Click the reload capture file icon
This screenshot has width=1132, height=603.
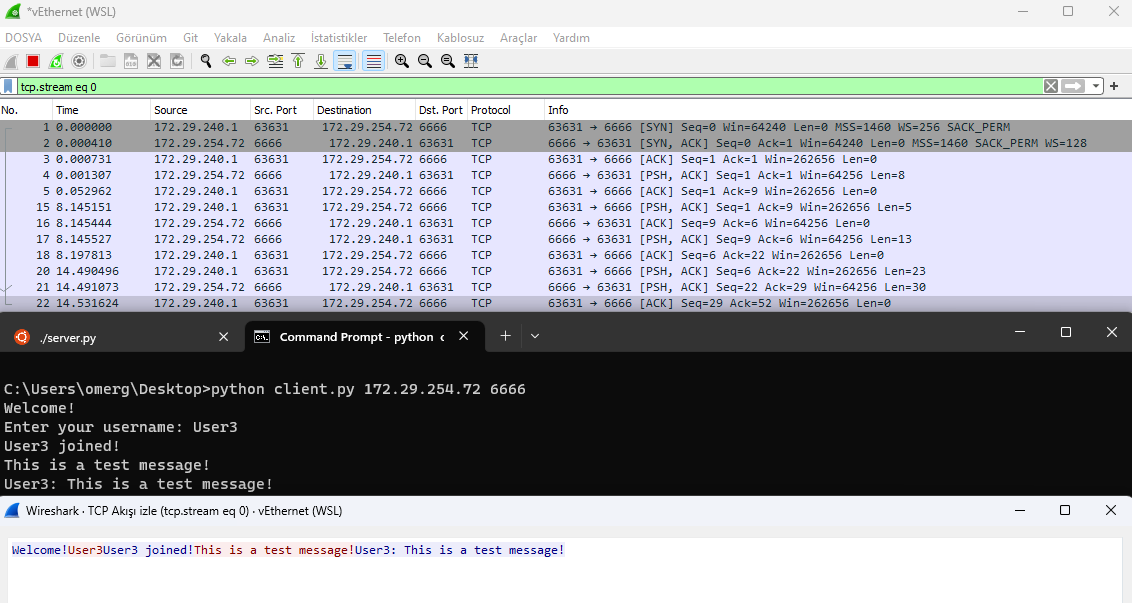[x=177, y=61]
